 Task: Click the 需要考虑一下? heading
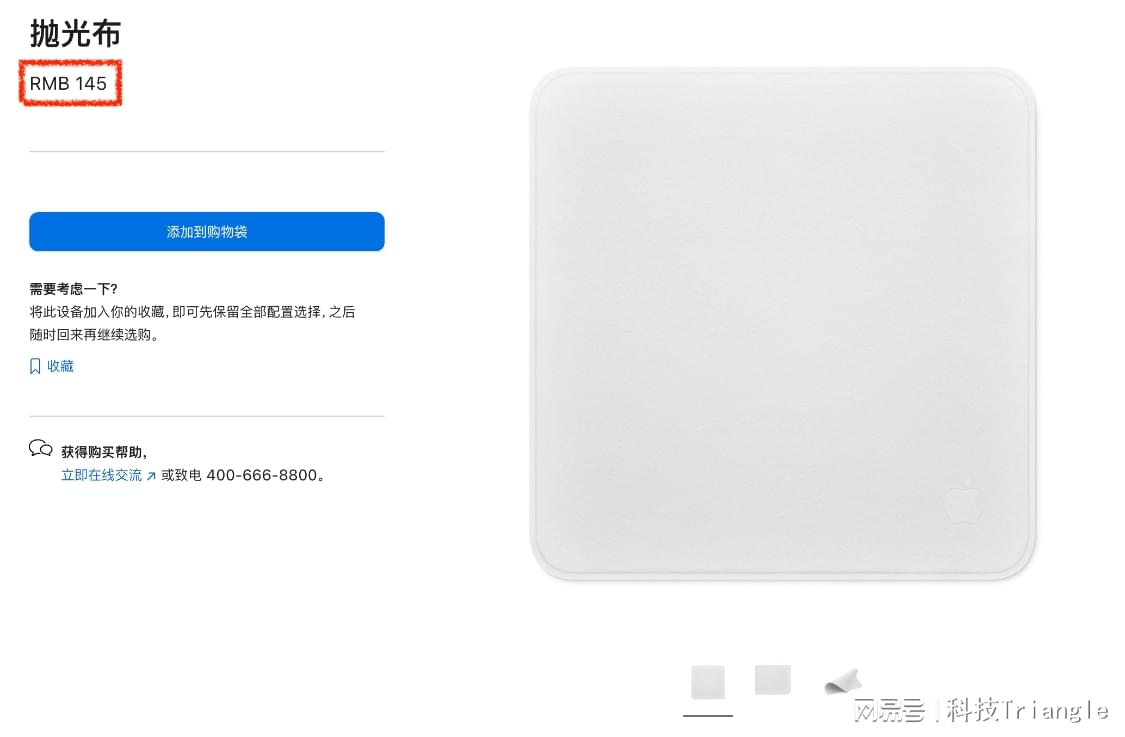pos(73,288)
